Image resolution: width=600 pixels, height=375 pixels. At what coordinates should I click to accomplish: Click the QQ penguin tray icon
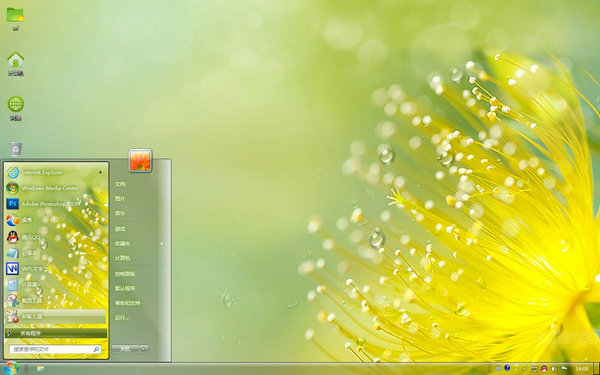pos(544,368)
